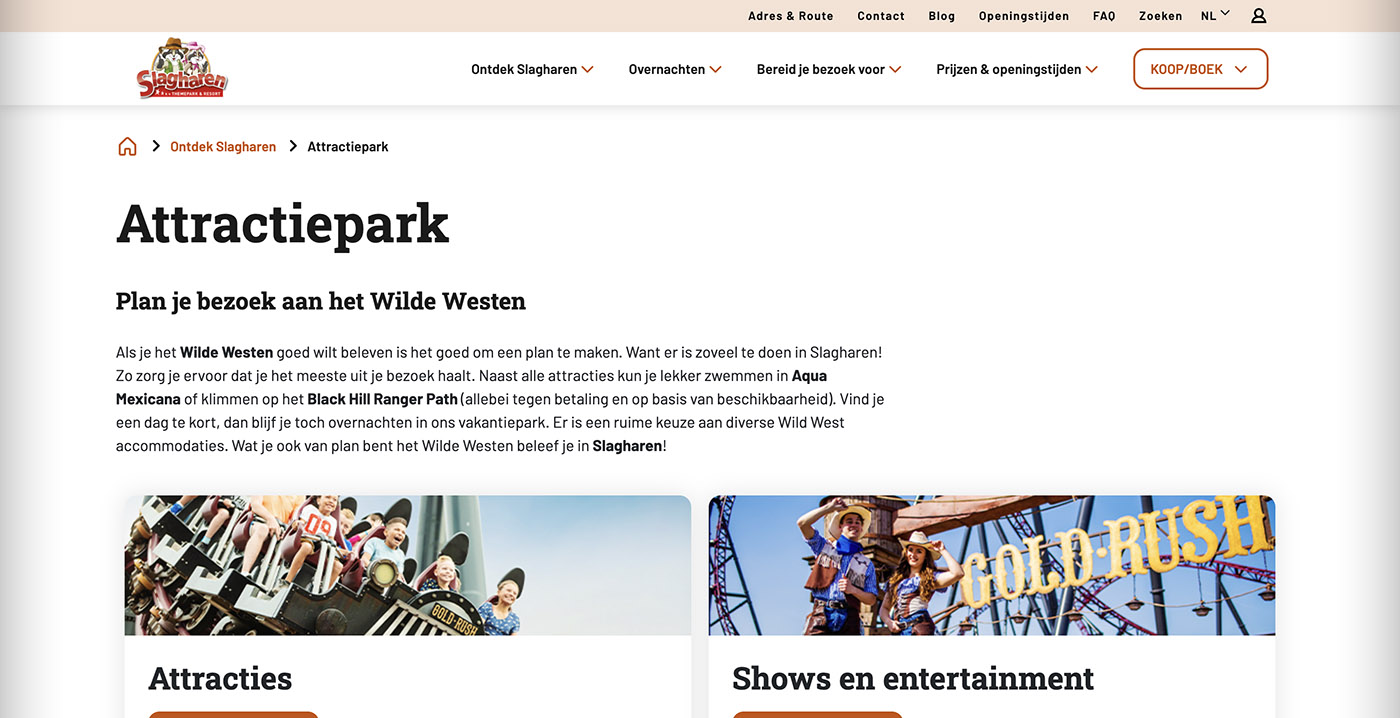
Task: View Openingstijden in top bar
Action: point(1024,16)
